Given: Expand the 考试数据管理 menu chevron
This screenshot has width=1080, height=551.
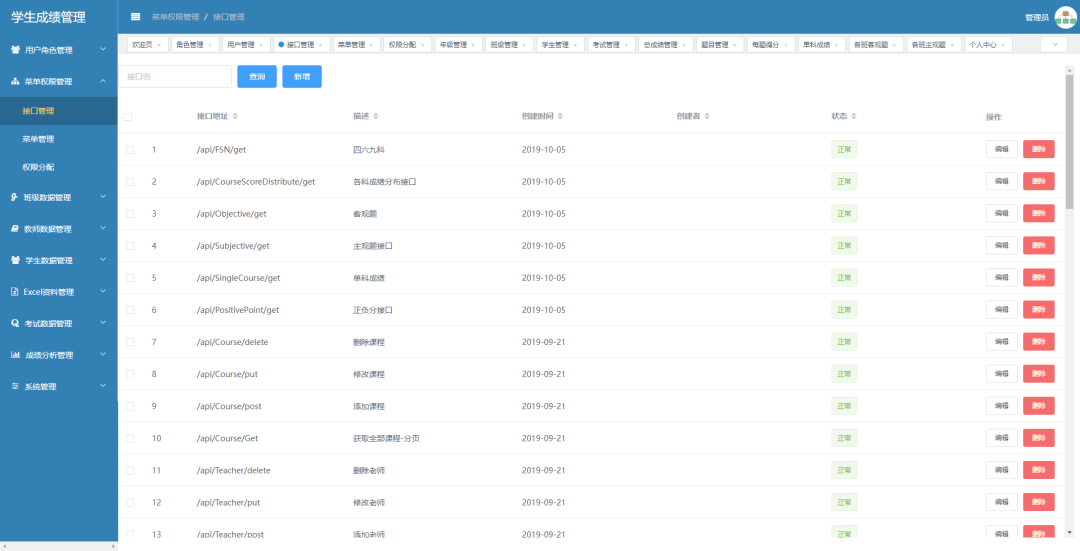Looking at the screenshot, I should tap(103, 322).
